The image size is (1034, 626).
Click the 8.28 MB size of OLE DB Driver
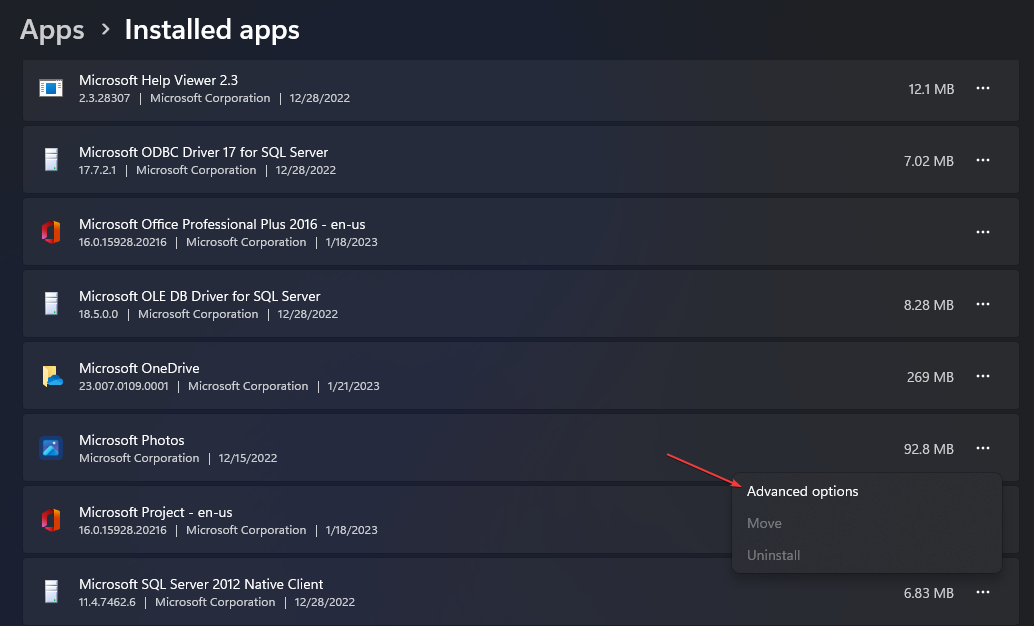pos(928,305)
